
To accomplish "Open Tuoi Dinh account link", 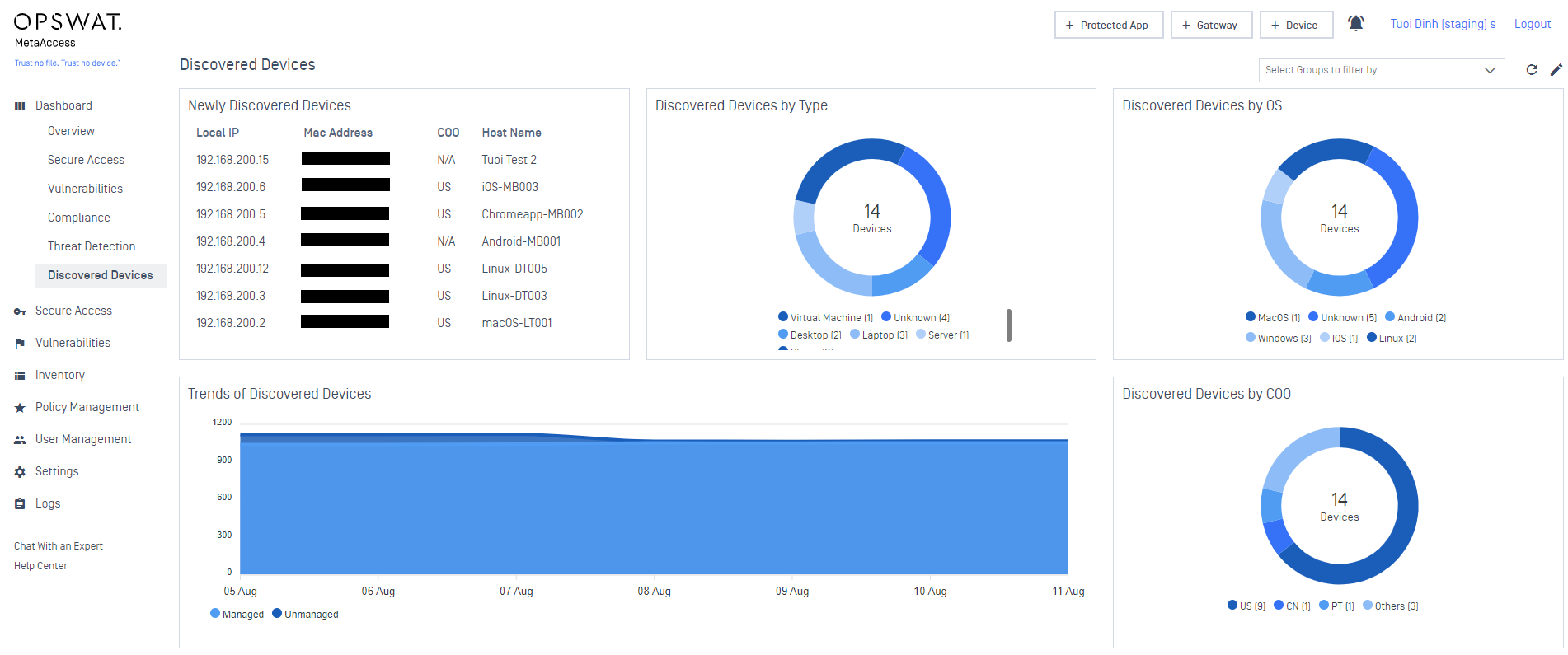I will [x=1443, y=24].
